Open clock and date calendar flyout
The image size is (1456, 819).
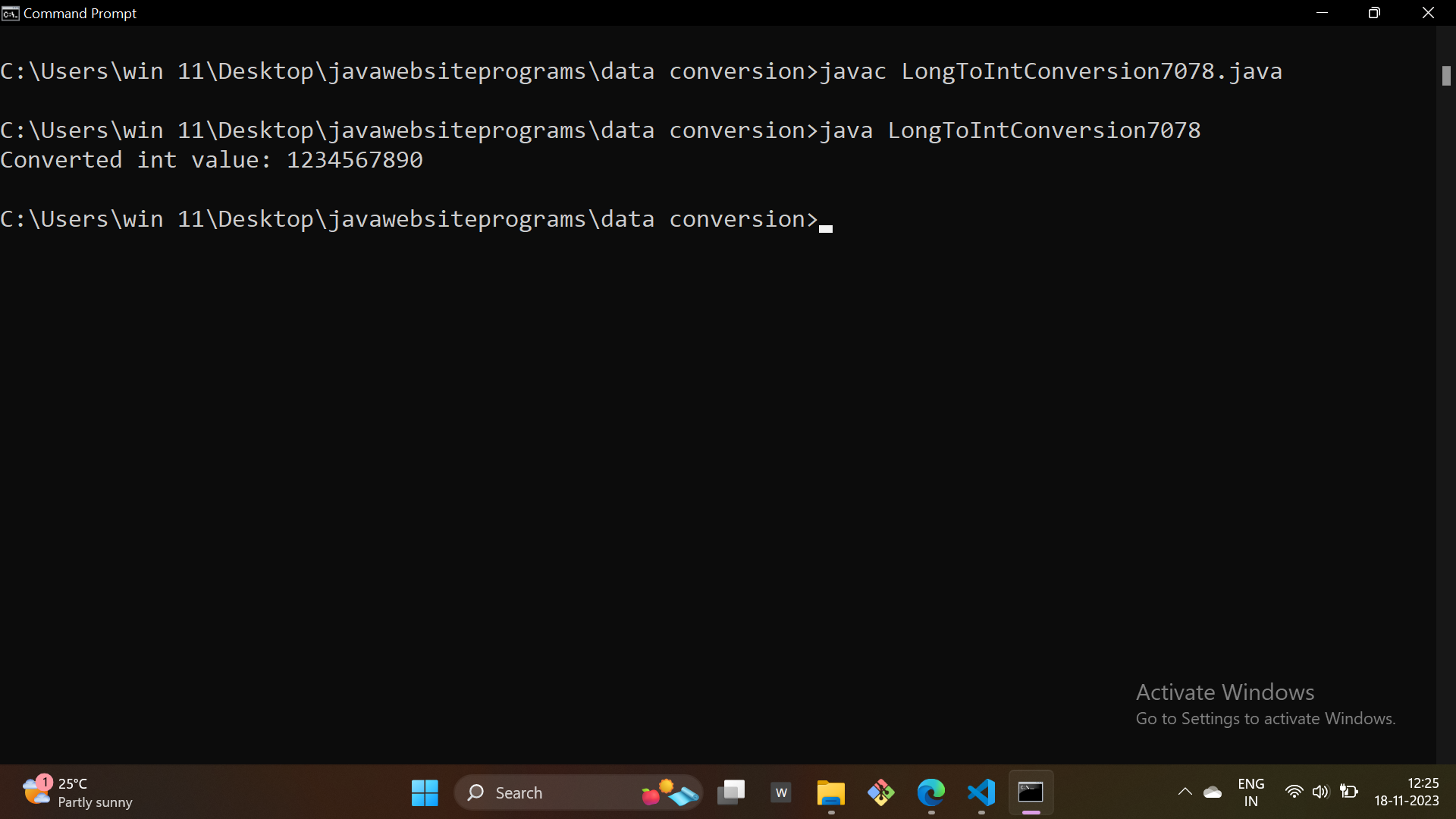tap(1406, 792)
